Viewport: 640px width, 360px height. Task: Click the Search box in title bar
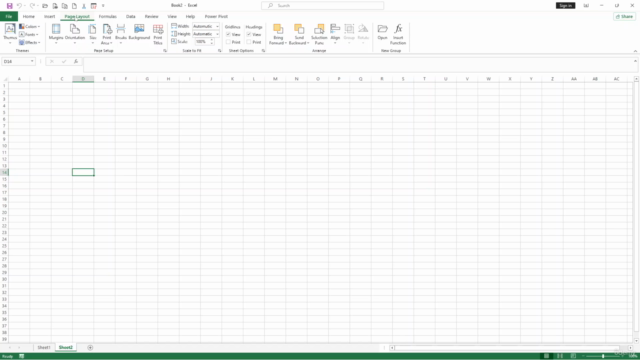[322, 5]
